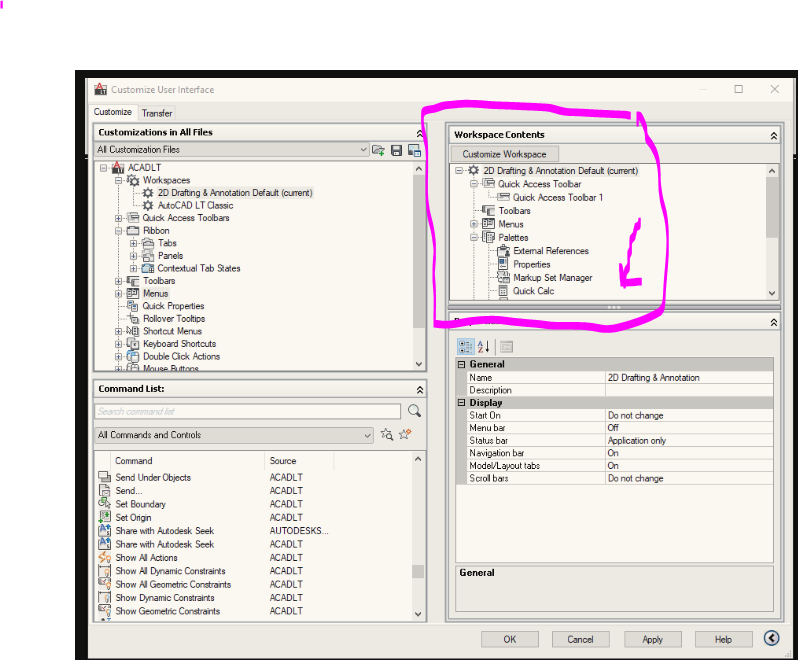Viewport: 798px width, 660px height.
Task: Click the Help button
Action: click(723, 639)
